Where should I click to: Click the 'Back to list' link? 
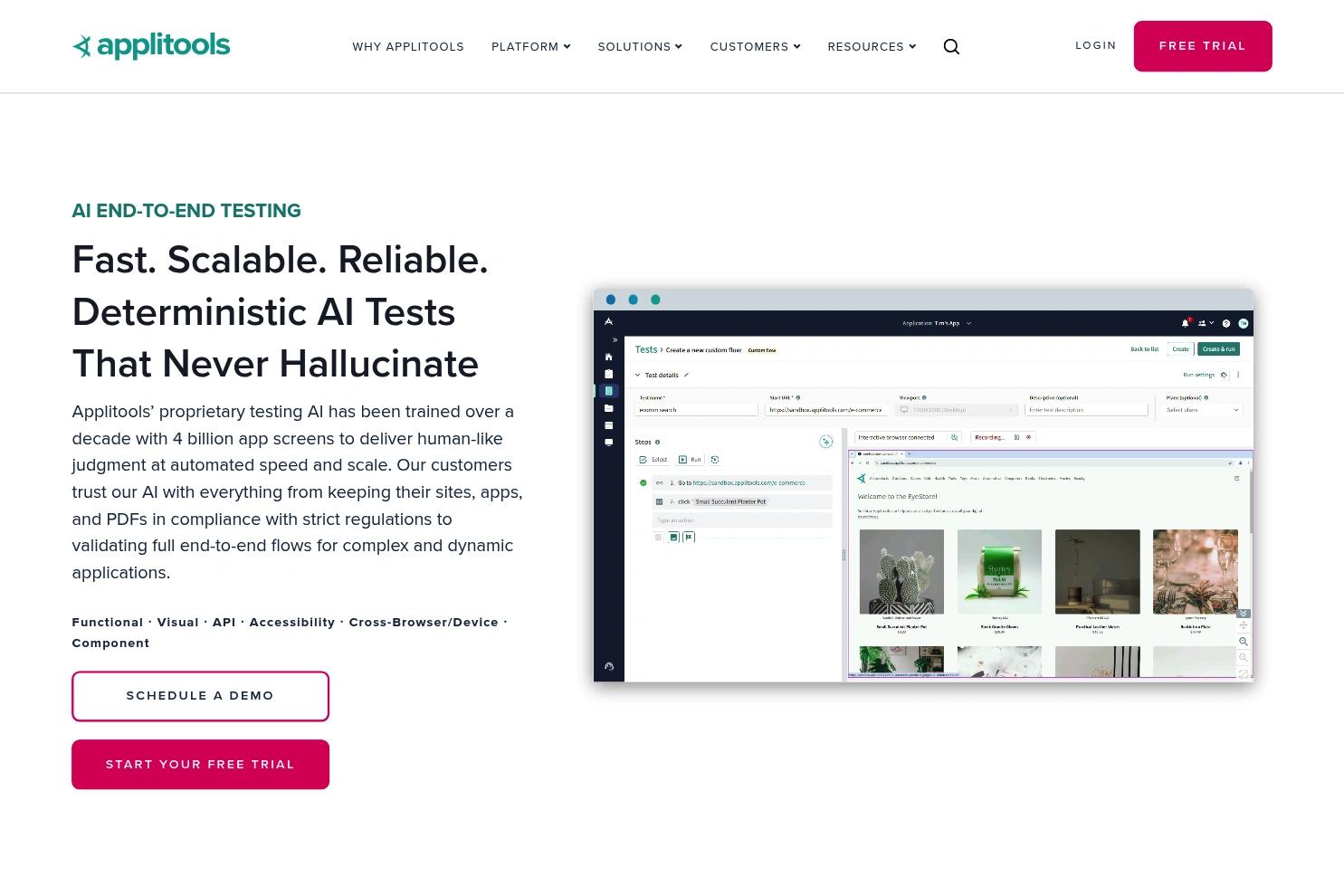(1144, 349)
